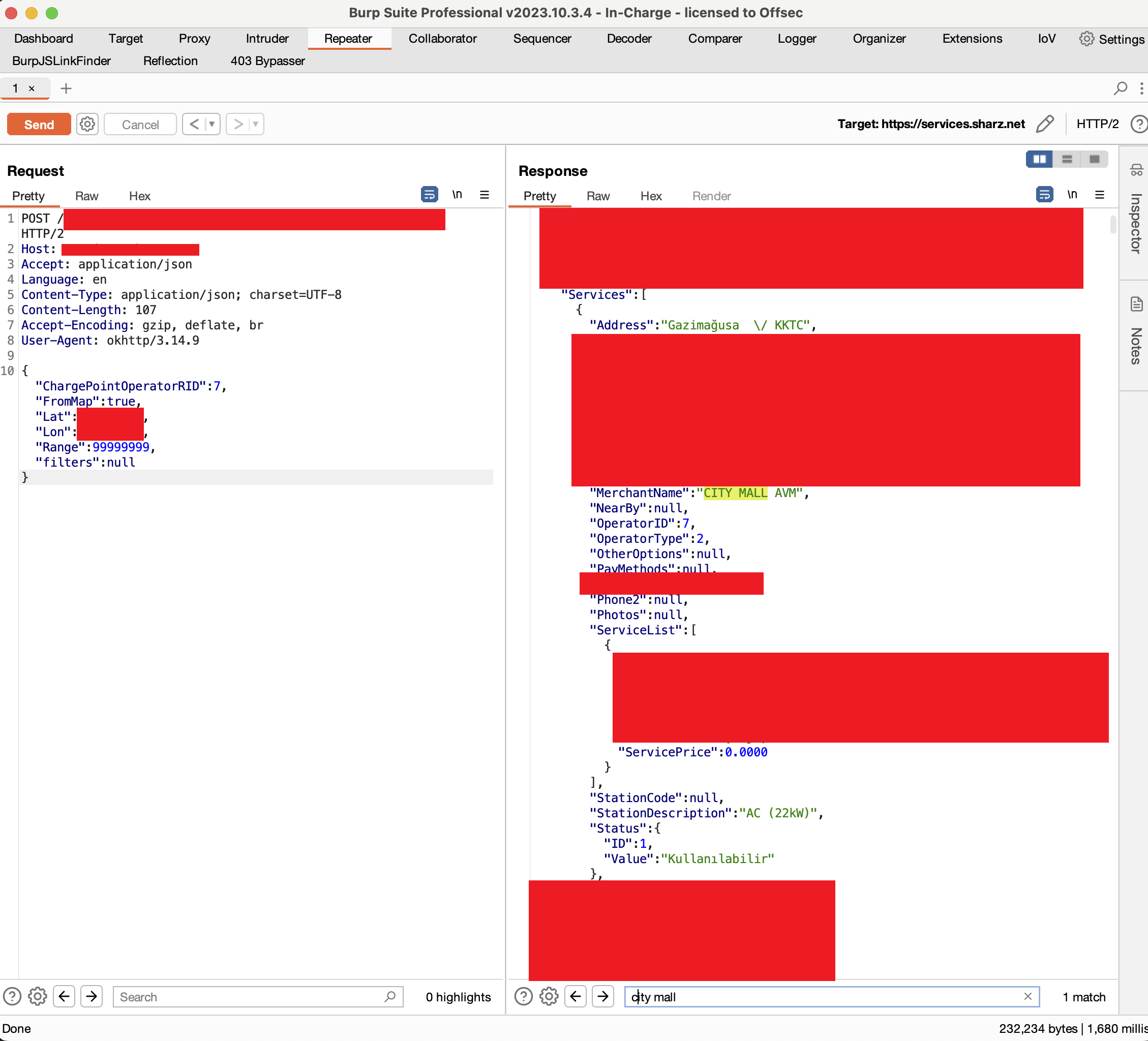The height and width of the screenshot is (1041, 1148).
Task: Clear the 'city mall' response search
Action: click(x=1028, y=997)
